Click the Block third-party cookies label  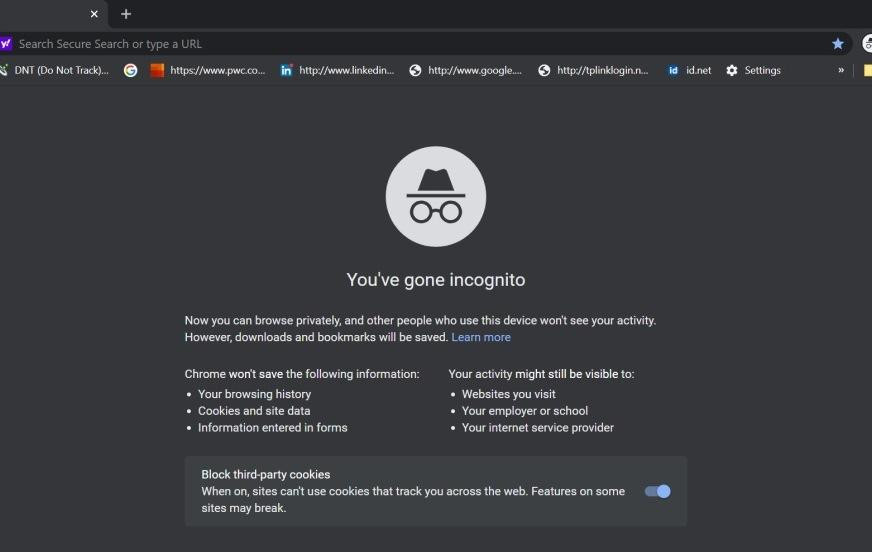coord(266,474)
